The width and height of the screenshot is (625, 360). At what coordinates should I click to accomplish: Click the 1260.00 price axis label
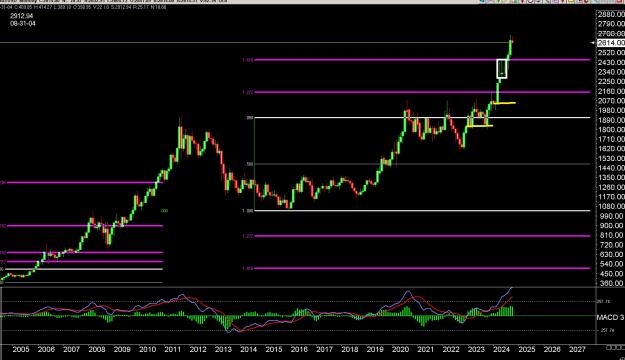click(611, 187)
